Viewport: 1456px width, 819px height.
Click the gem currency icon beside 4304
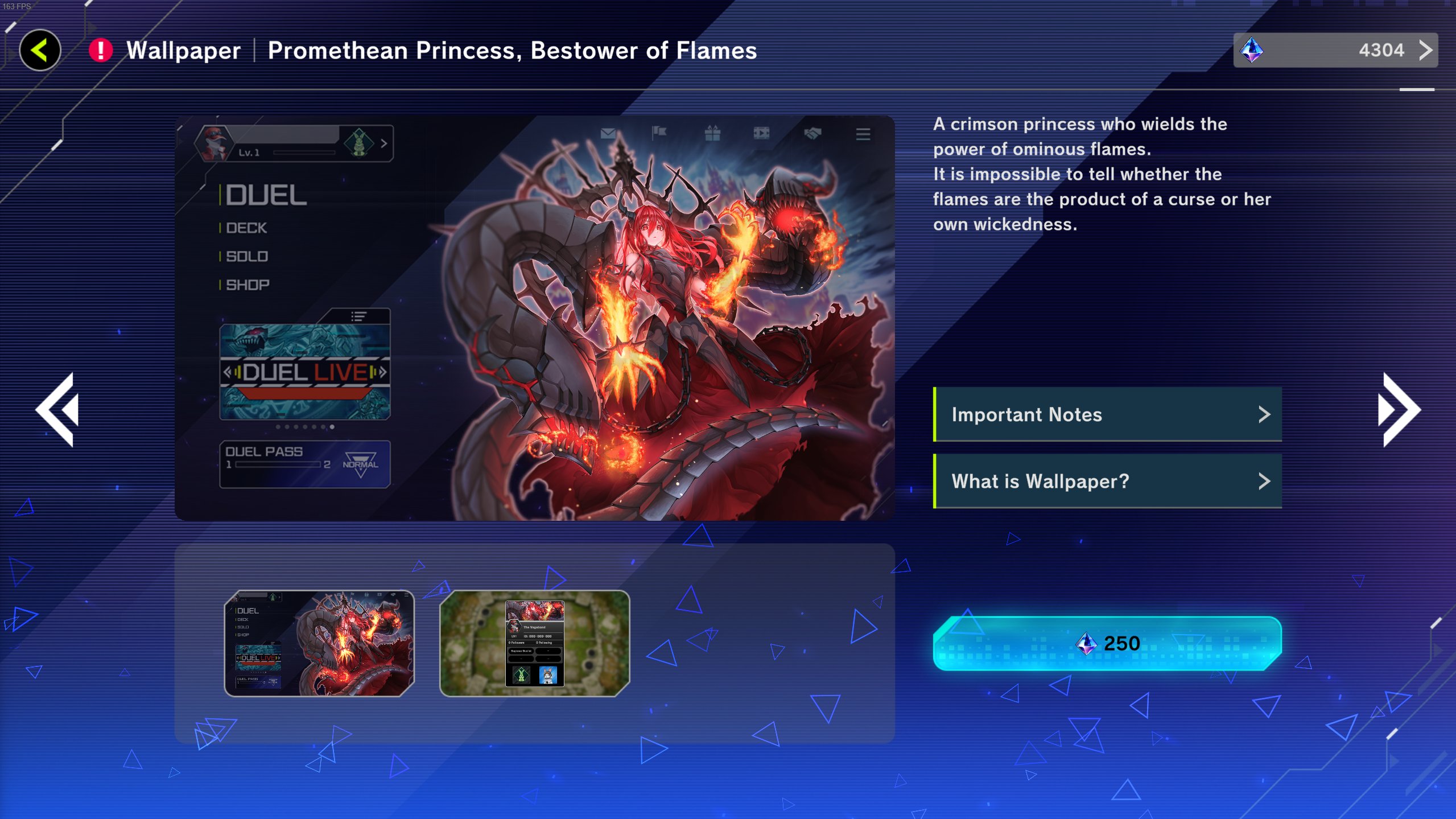pos(1252,50)
